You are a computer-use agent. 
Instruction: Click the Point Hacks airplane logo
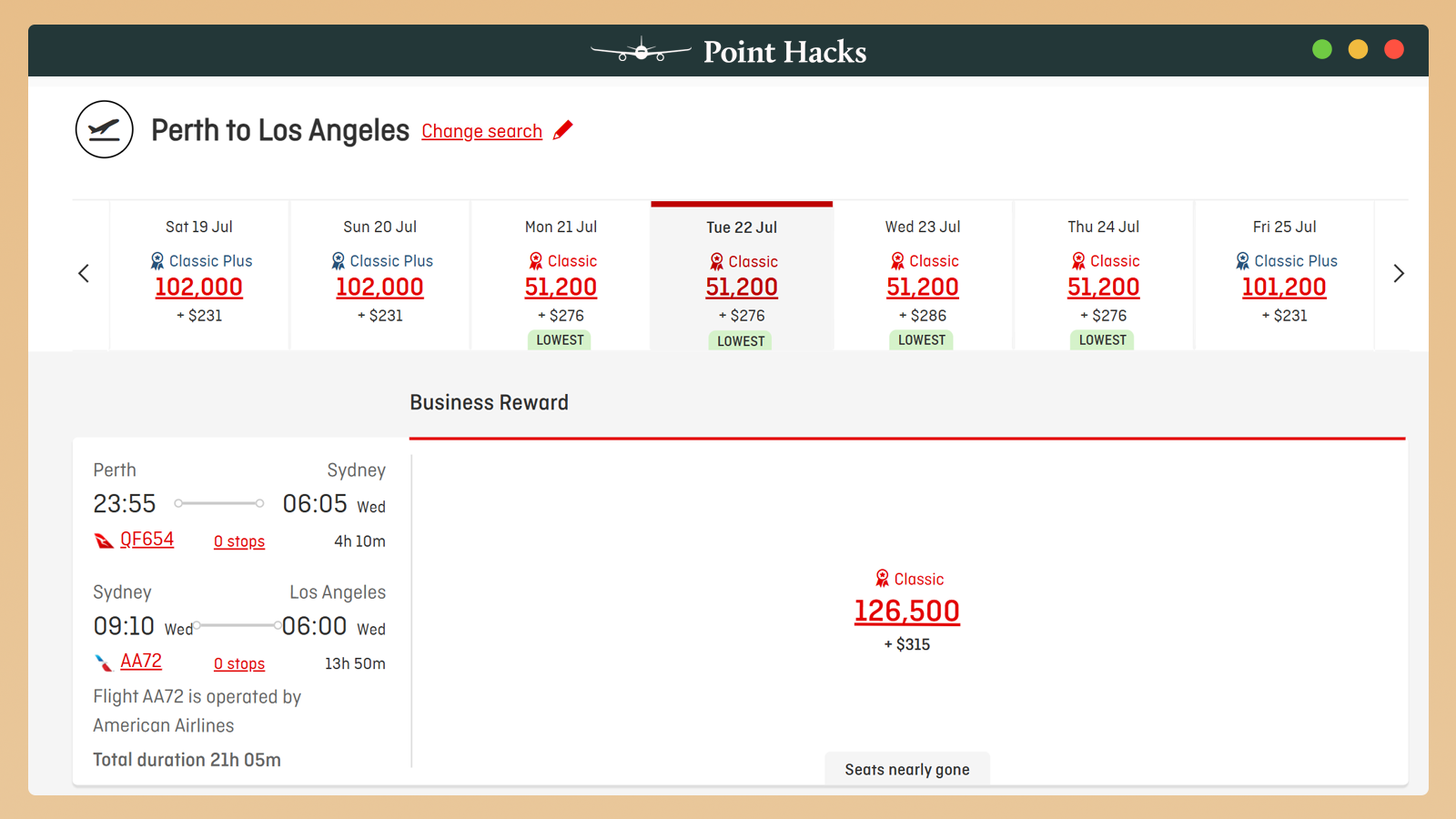(641, 51)
